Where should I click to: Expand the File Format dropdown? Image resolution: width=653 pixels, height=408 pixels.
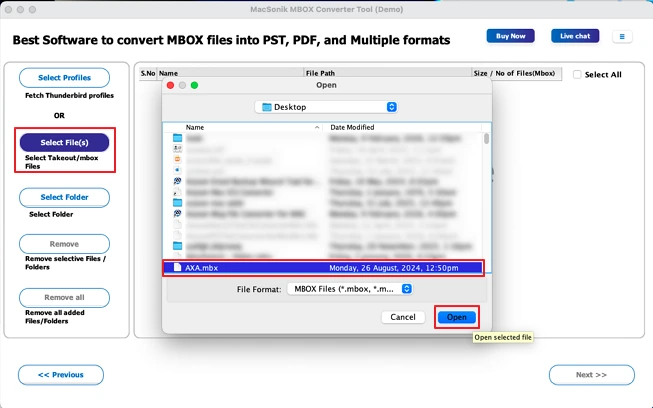350,289
